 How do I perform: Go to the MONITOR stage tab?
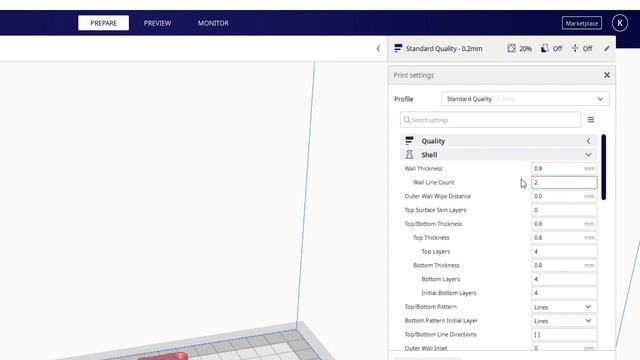(213, 23)
